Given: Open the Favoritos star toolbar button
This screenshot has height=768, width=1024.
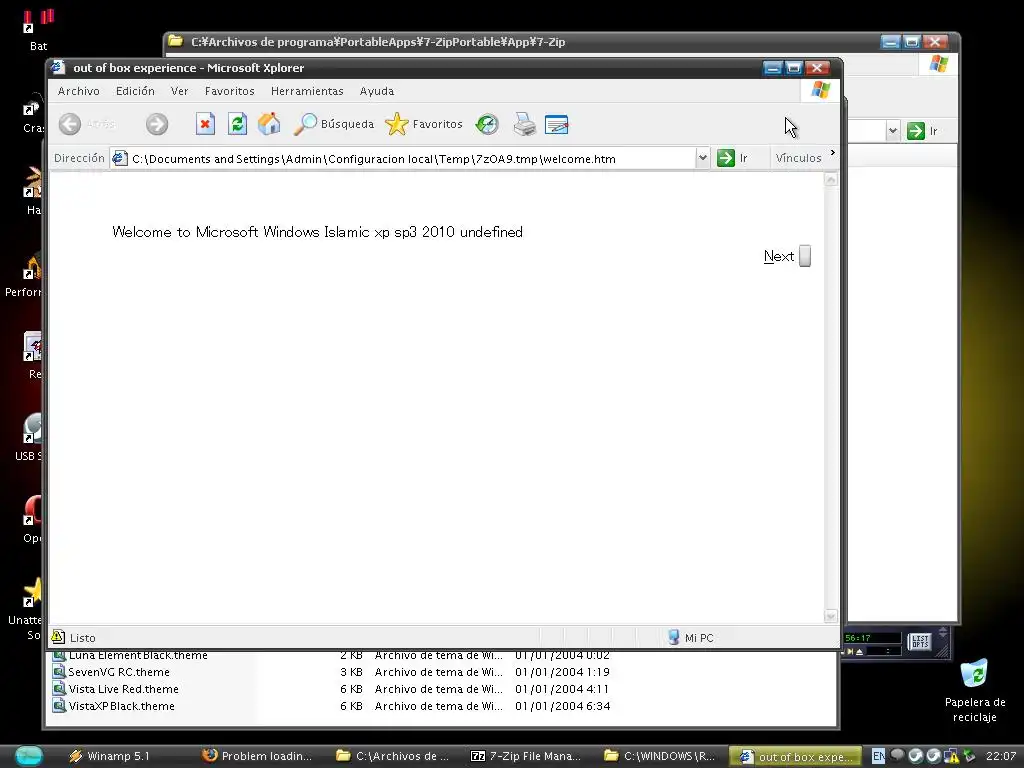Looking at the screenshot, I should (x=424, y=124).
